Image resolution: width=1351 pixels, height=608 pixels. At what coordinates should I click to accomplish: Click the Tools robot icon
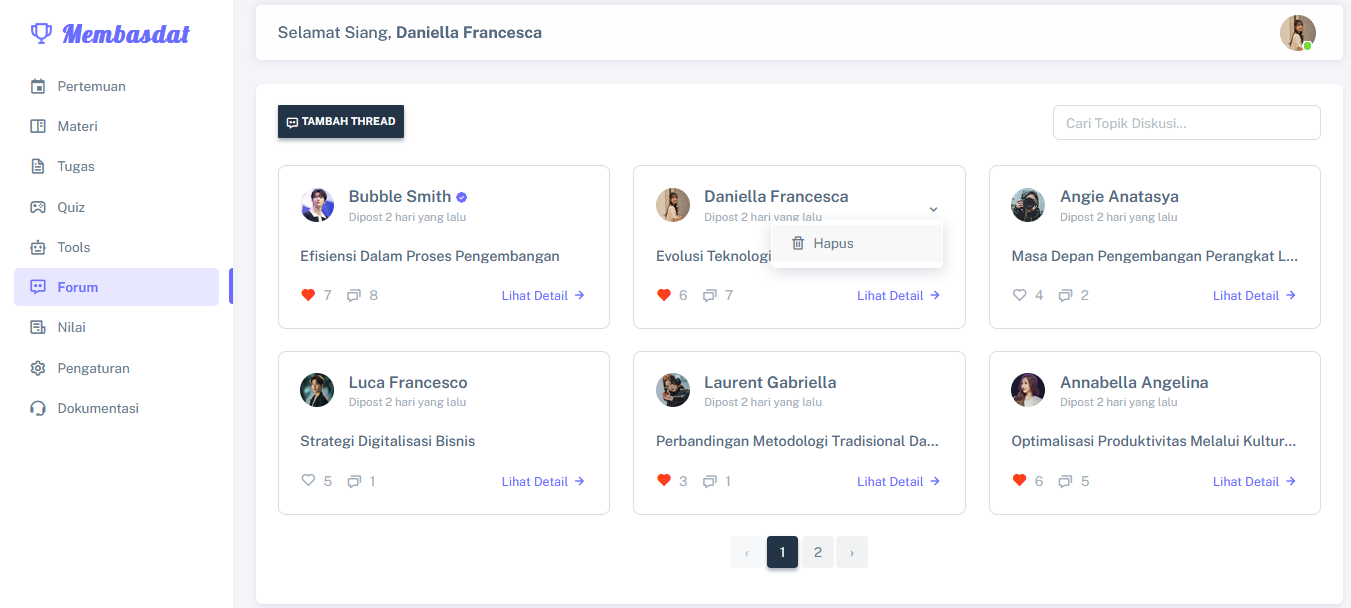point(38,247)
